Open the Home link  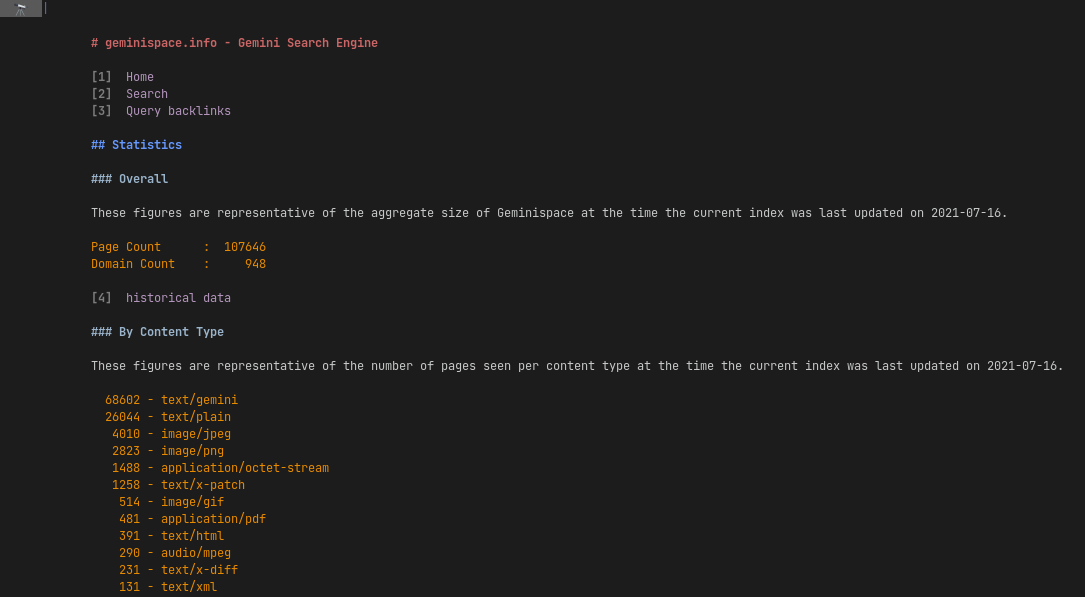point(140,77)
